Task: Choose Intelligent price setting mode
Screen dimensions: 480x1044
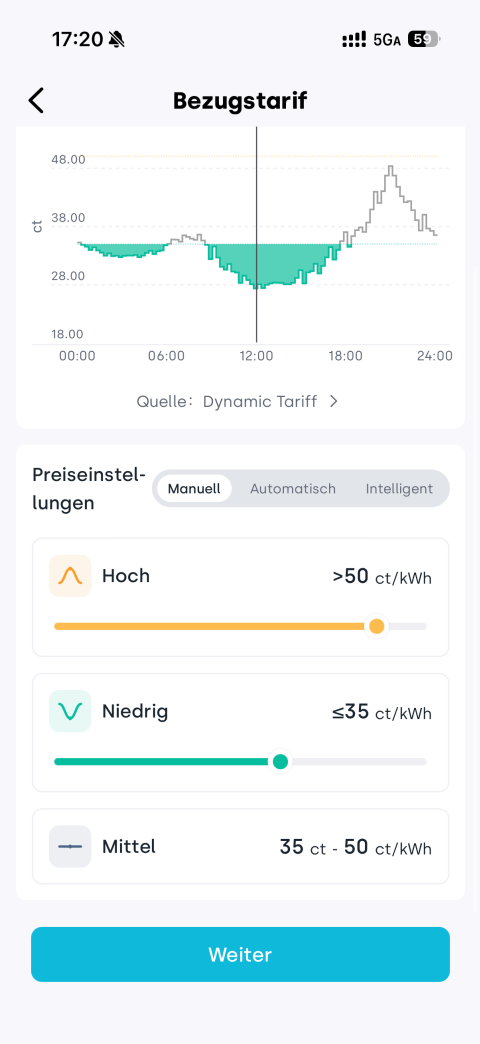Action: [399, 489]
